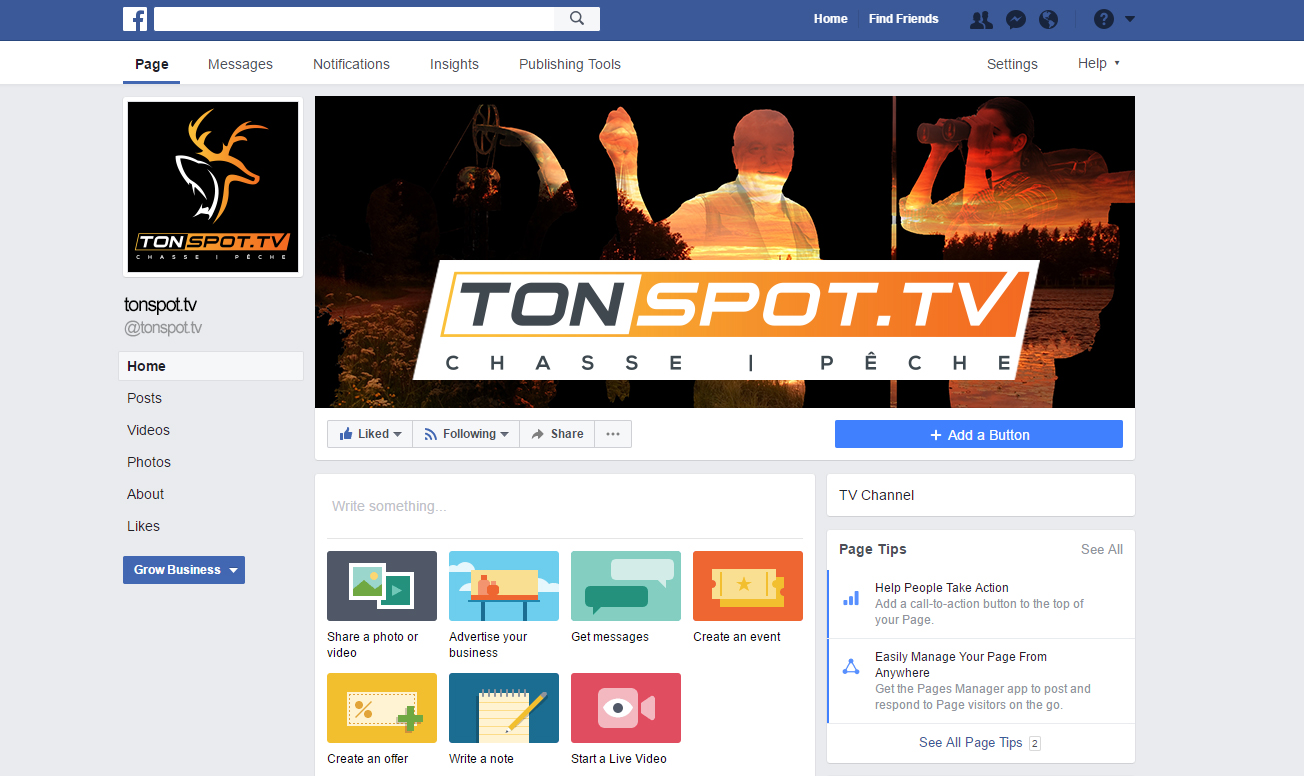Expand the Grow Business dropdown
1304x776 pixels.
184,570
